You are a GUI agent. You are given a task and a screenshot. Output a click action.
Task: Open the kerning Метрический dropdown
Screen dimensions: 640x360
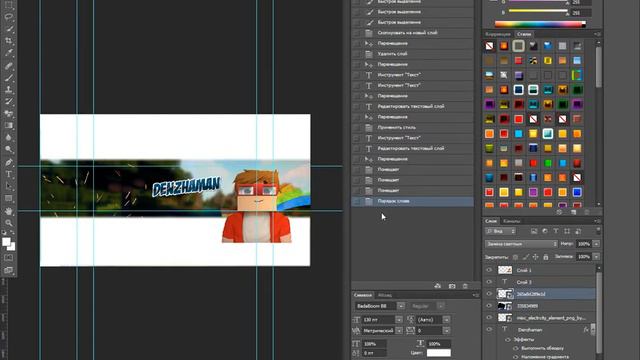click(399, 331)
